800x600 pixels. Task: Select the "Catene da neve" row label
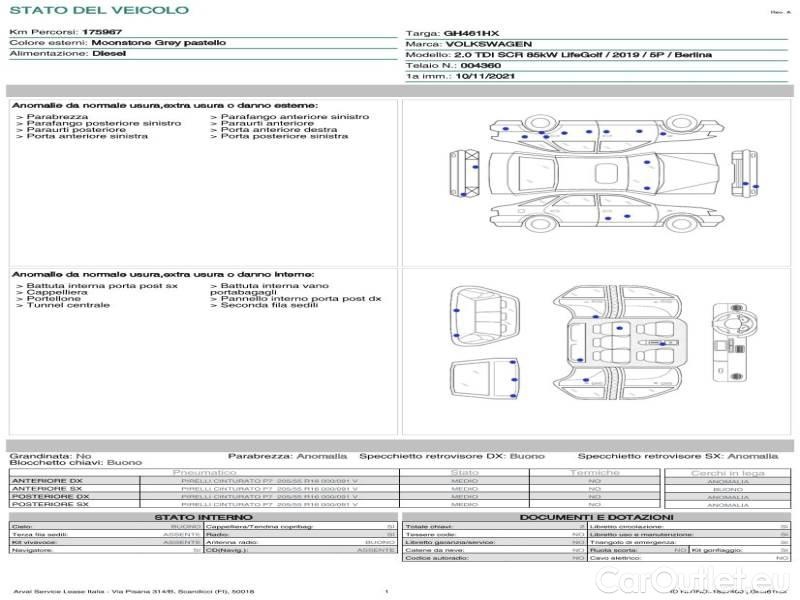pyautogui.click(x=435, y=550)
